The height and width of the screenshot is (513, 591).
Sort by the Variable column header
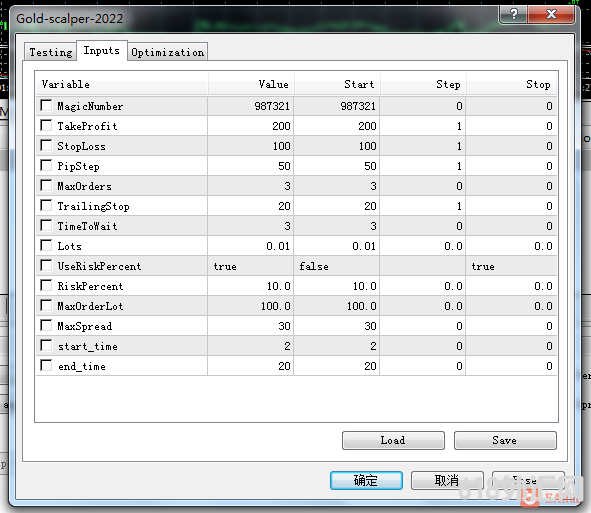(x=122, y=84)
